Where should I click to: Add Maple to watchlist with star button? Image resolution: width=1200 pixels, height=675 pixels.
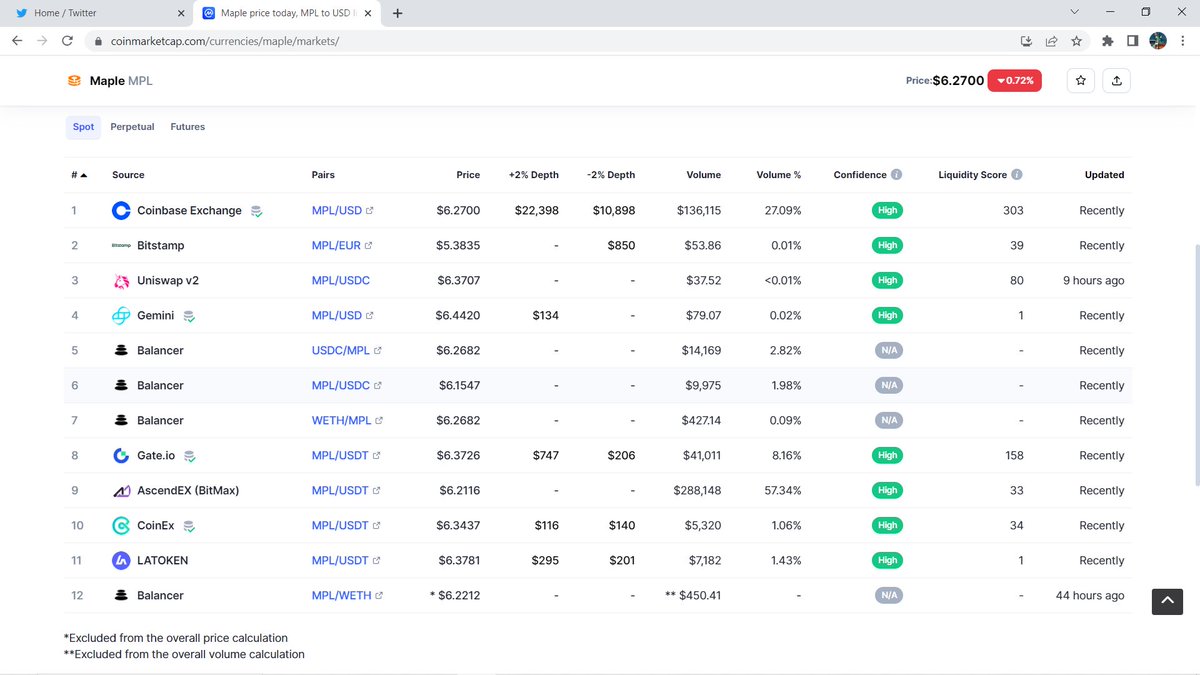point(1080,81)
